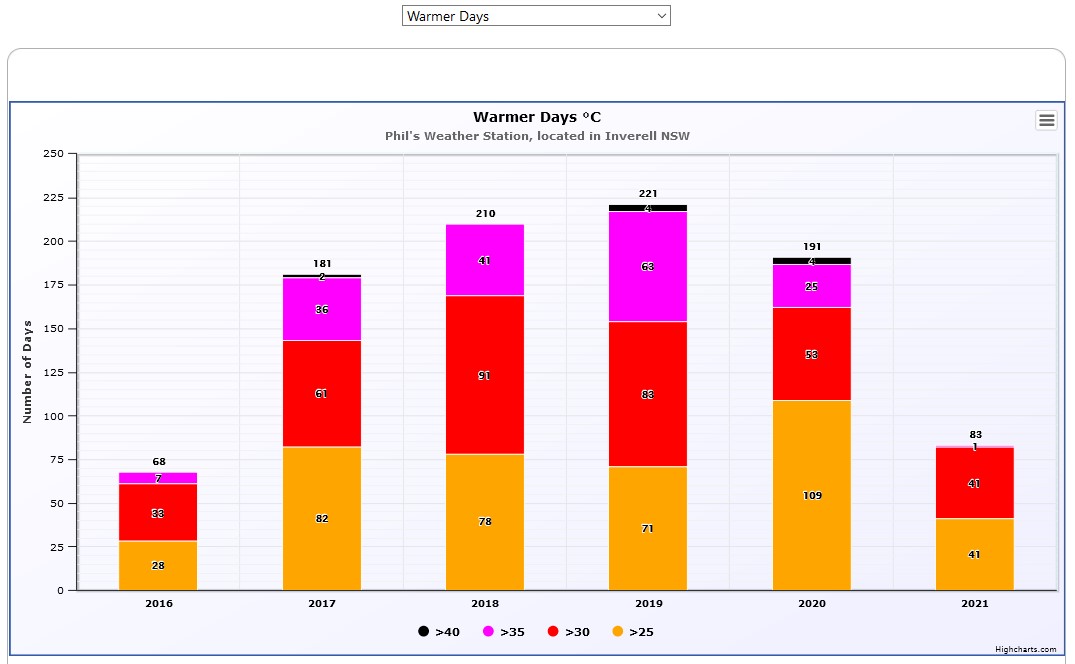This screenshot has width=1075, height=664.
Task: Click the magenta >35 legend dot
Action: pyautogui.click(x=489, y=632)
